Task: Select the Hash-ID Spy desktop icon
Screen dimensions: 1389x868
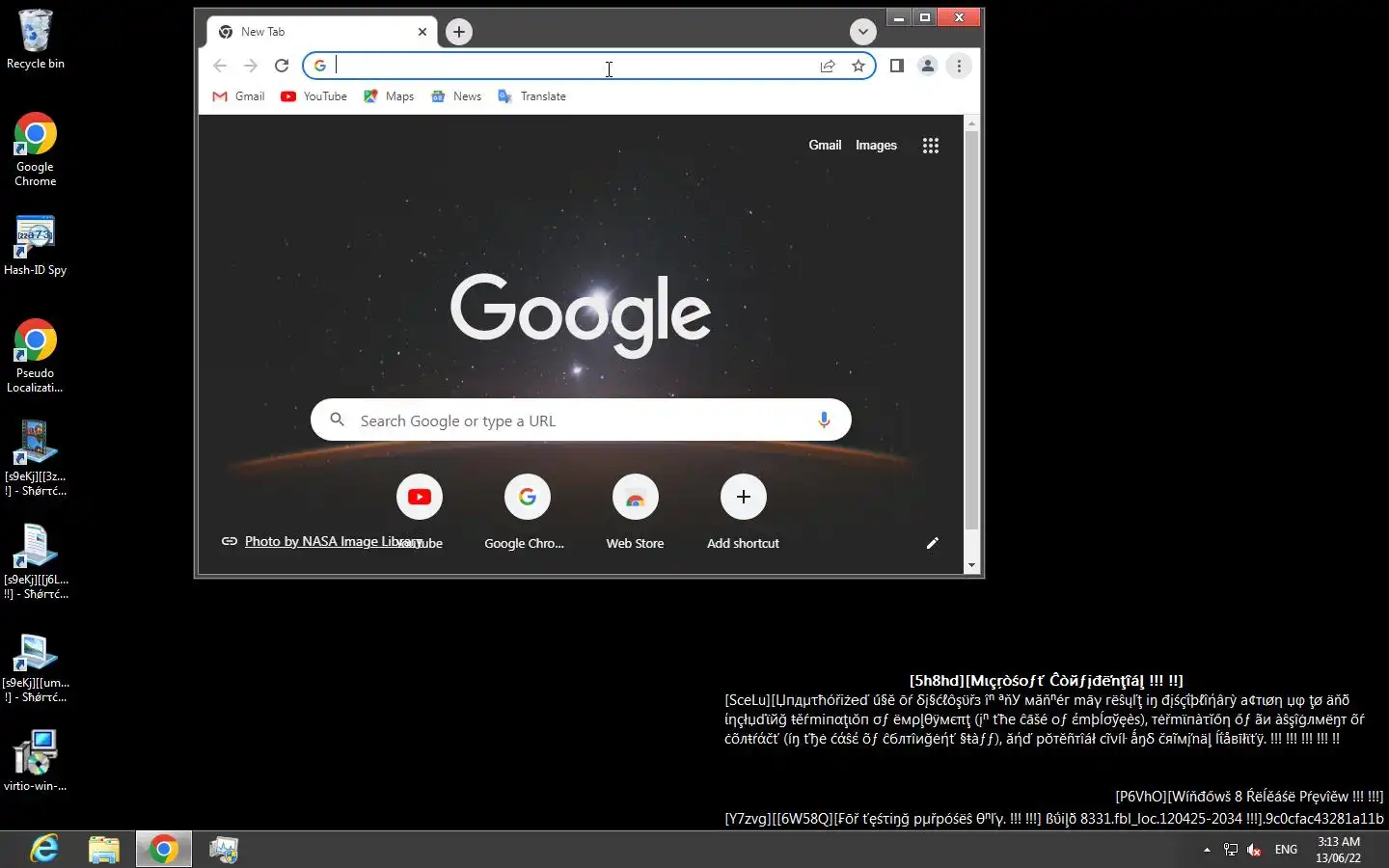Action: coord(36,246)
